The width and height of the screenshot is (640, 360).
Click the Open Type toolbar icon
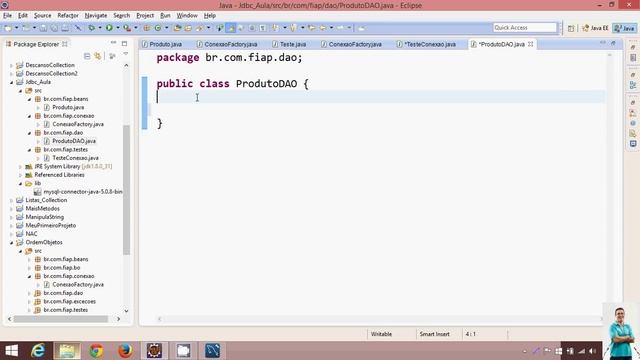177,28
